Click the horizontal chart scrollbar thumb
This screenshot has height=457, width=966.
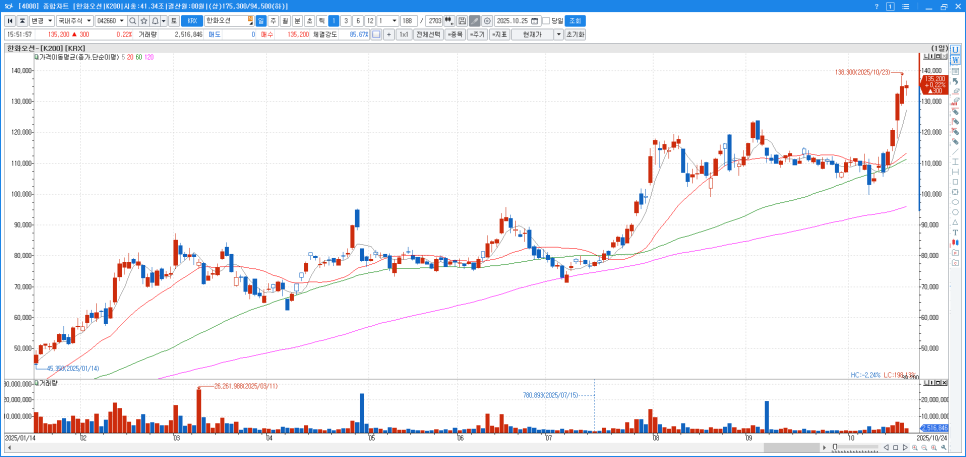coord(792,447)
